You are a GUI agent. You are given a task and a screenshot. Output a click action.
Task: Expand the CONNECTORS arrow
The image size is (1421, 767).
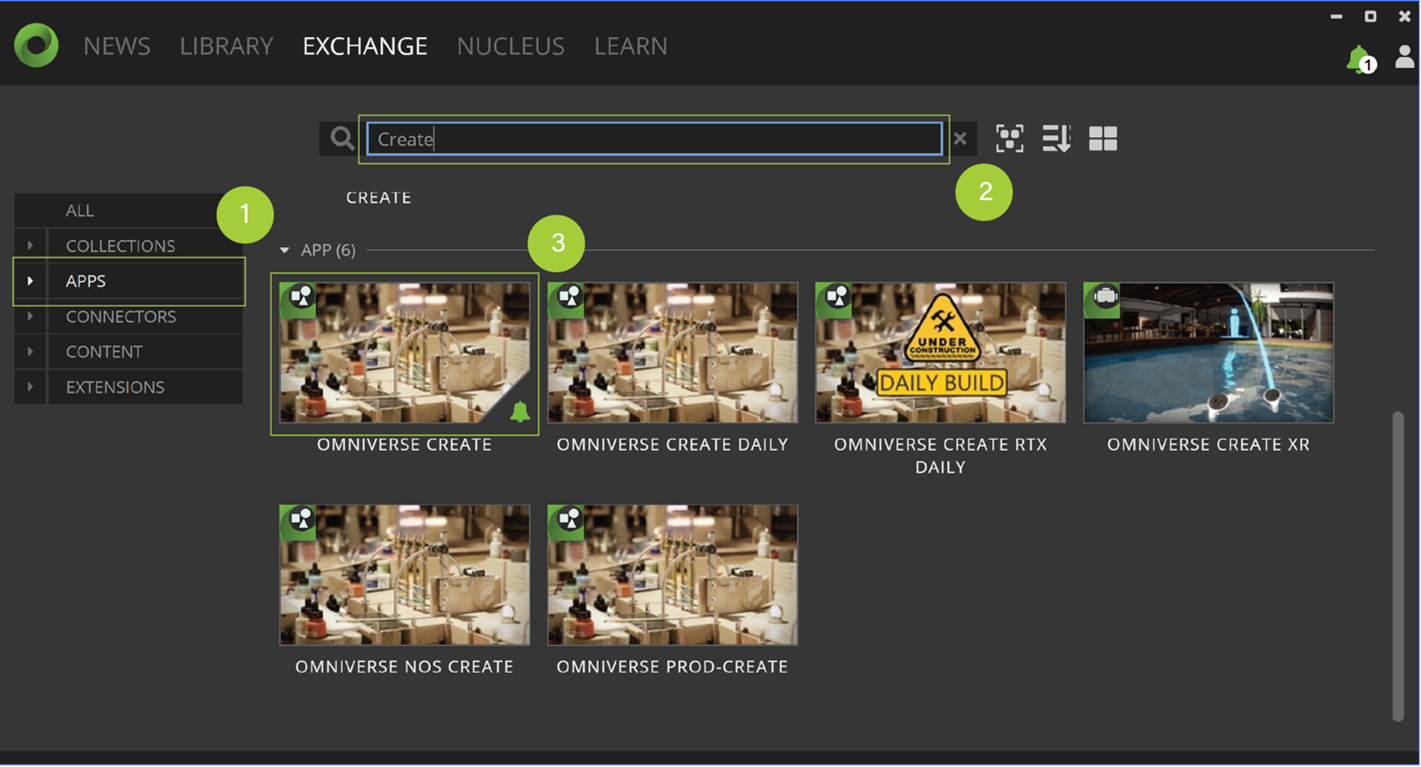pyautogui.click(x=30, y=316)
